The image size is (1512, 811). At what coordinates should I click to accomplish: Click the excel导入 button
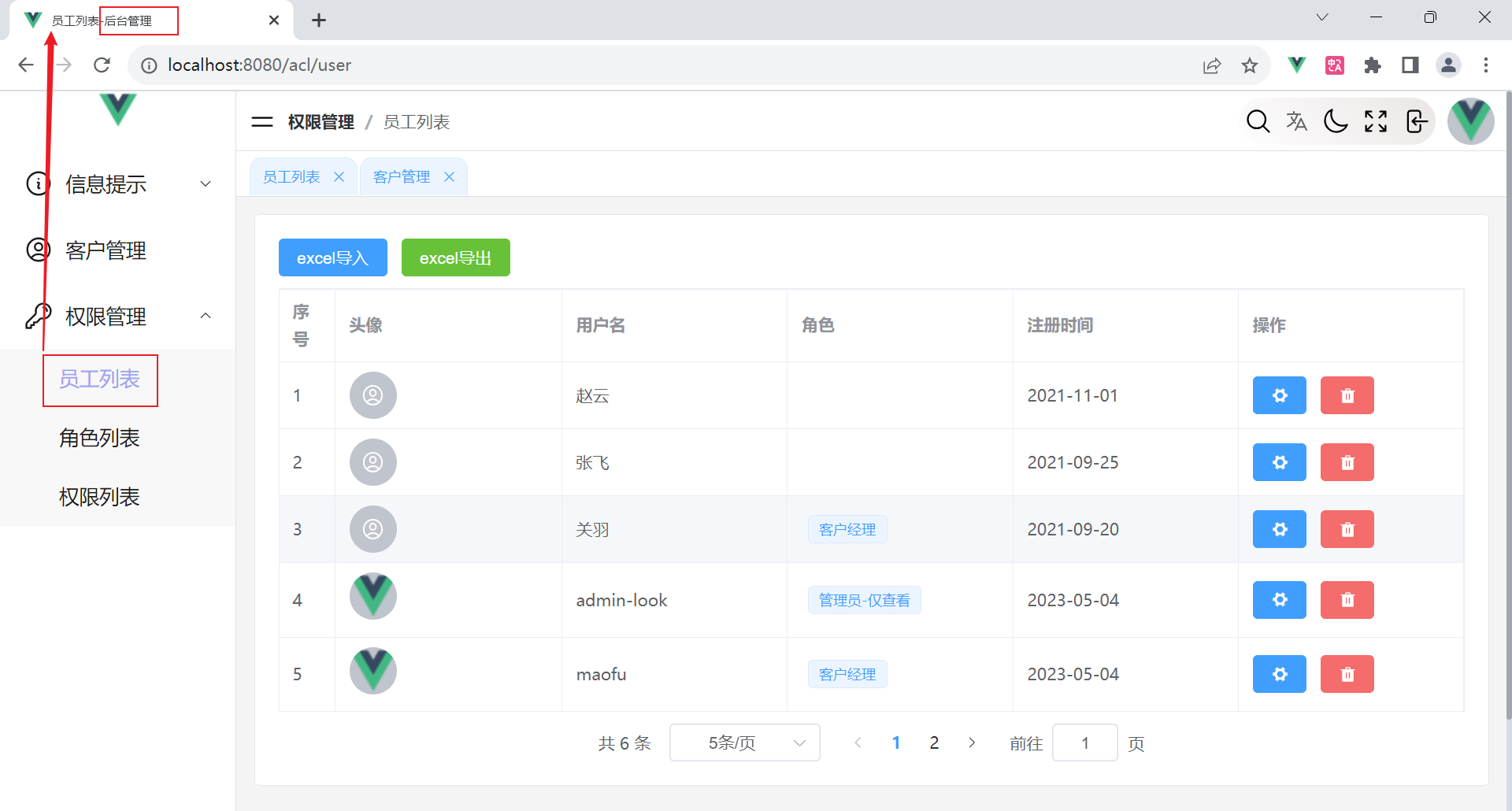[332, 257]
